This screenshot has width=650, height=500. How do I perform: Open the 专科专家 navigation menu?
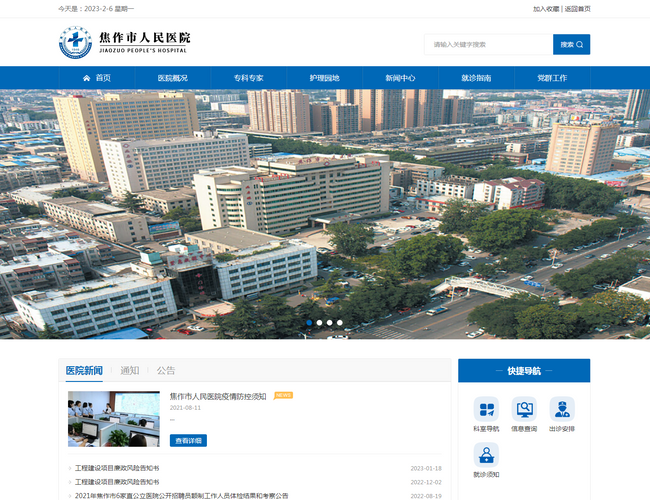[x=248, y=78]
